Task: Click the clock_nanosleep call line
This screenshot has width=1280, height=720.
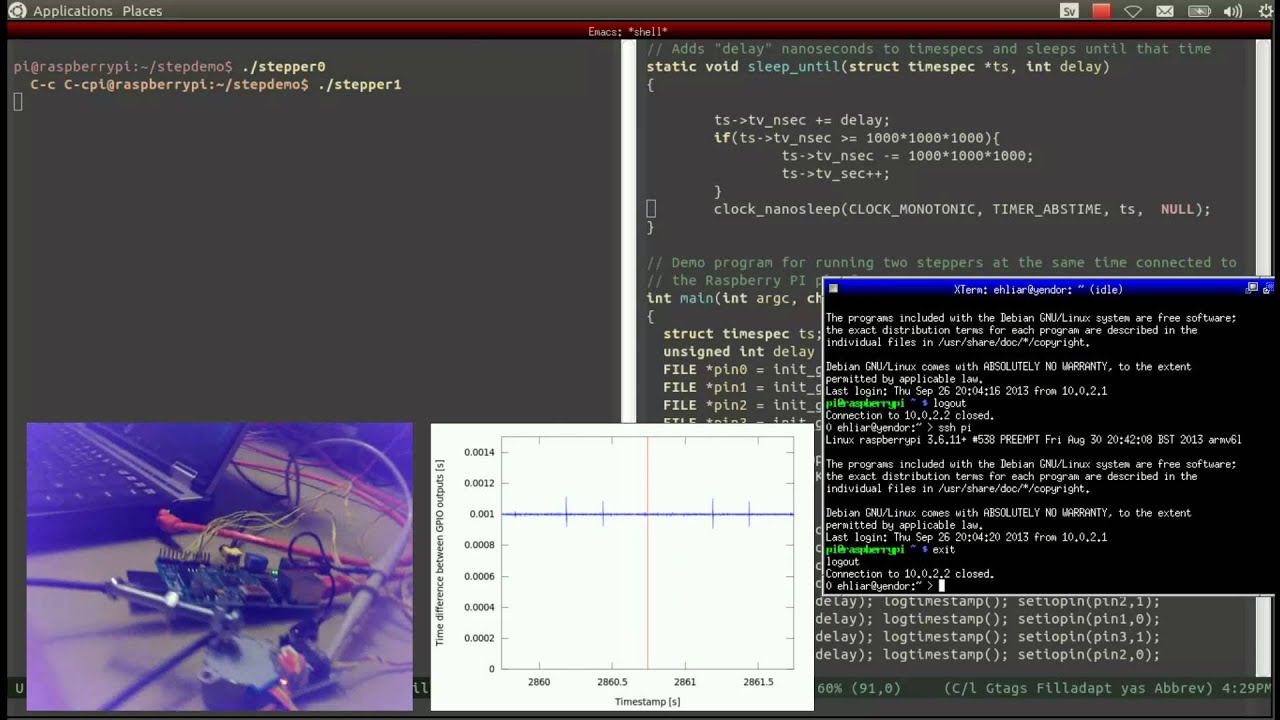Action: [x=960, y=210]
